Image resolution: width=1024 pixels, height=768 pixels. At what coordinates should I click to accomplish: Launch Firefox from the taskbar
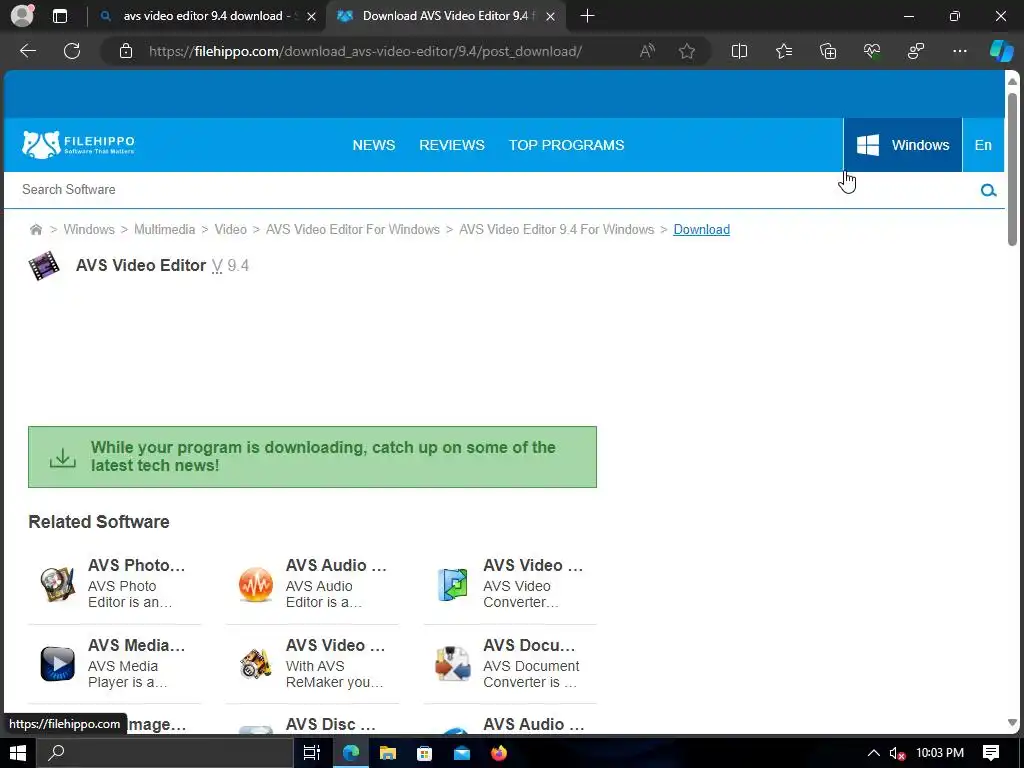[x=499, y=753]
